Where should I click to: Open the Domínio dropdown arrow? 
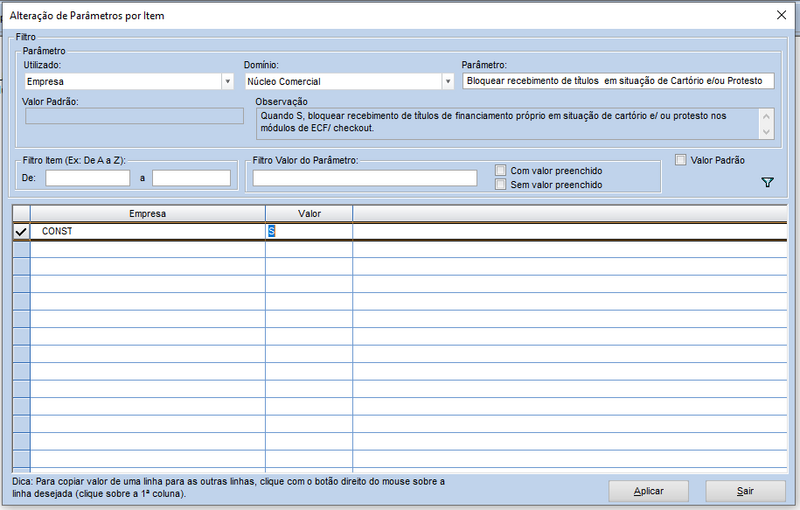(x=447, y=81)
